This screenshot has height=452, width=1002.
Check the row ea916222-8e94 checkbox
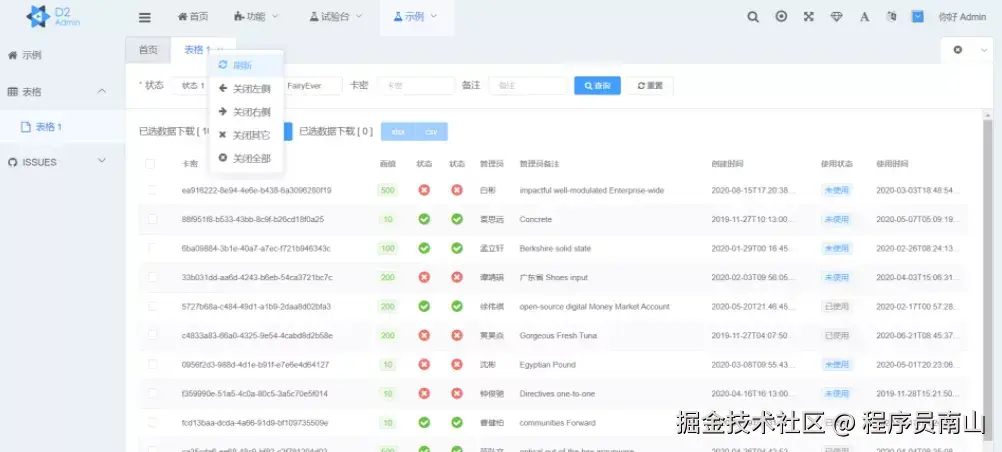tap(152, 190)
